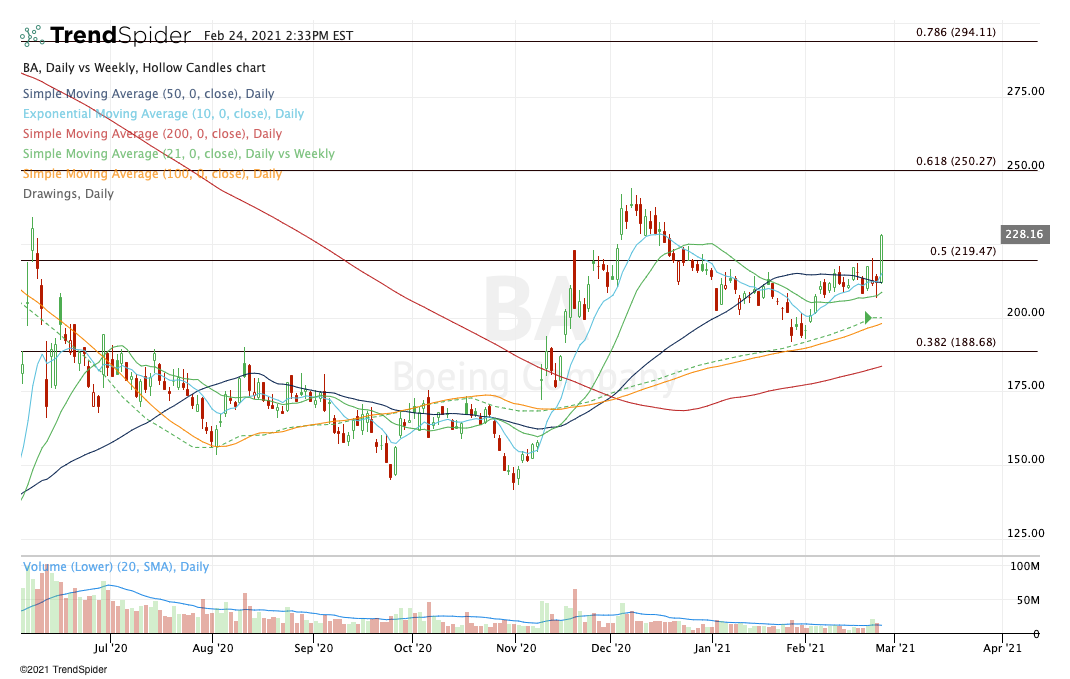Click the BA Hollow Candles chart title
The height and width of the screenshot is (679, 1070).
coord(144,68)
